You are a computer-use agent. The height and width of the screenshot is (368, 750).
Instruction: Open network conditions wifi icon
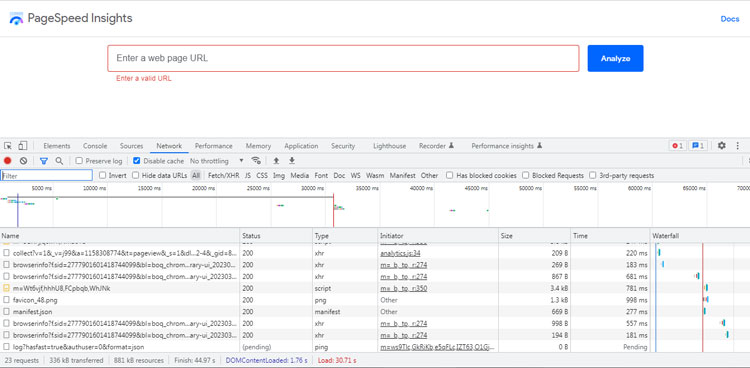(x=256, y=161)
